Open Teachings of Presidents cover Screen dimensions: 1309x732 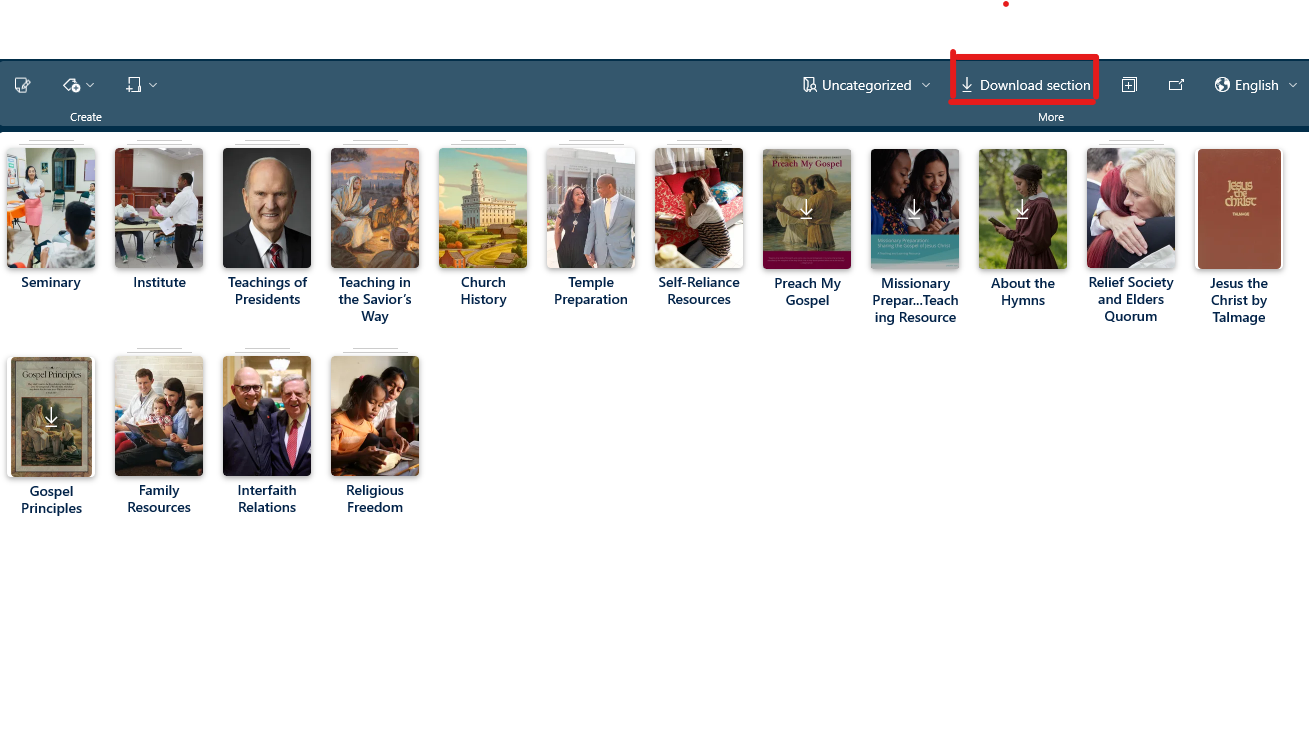(x=267, y=208)
